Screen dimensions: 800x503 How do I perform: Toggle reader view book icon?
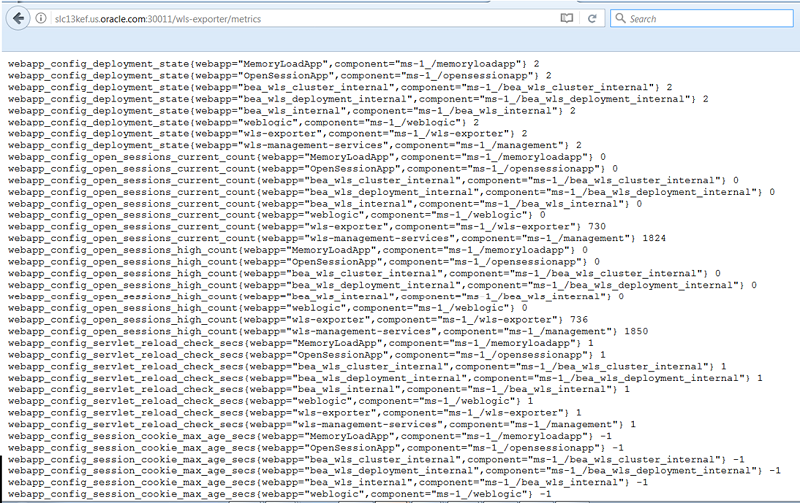(x=566, y=19)
